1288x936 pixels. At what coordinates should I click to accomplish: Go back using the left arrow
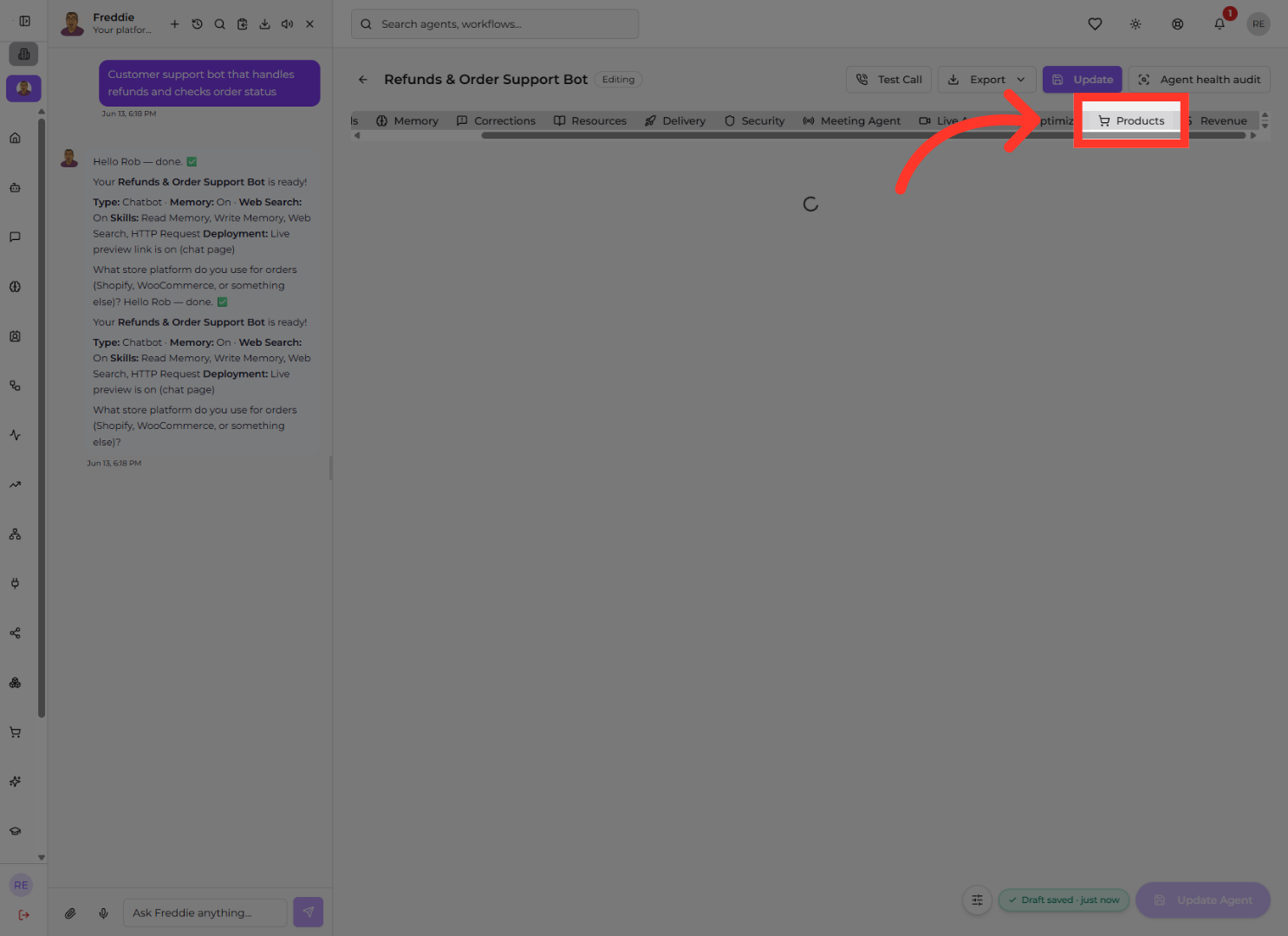coord(363,80)
